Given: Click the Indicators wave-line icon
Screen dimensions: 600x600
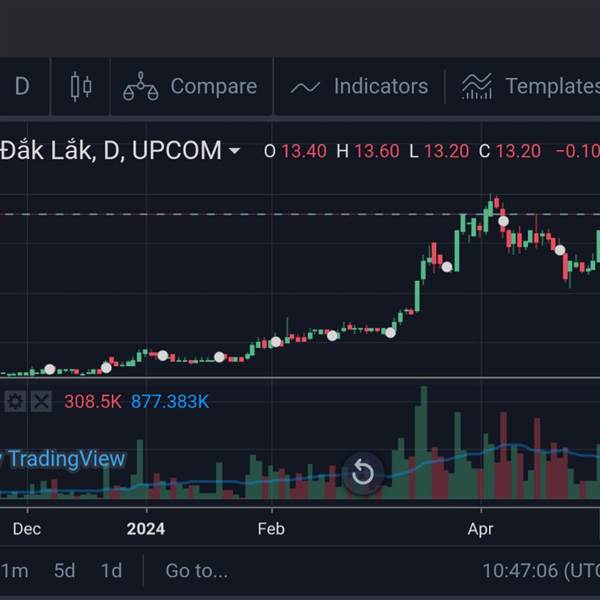Looking at the screenshot, I should (x=305, y=87).
